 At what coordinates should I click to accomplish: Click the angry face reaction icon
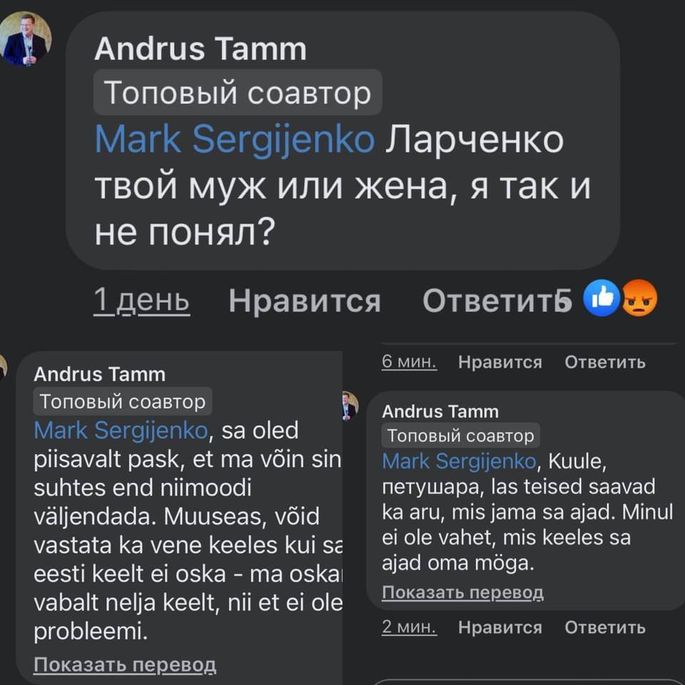637,298
